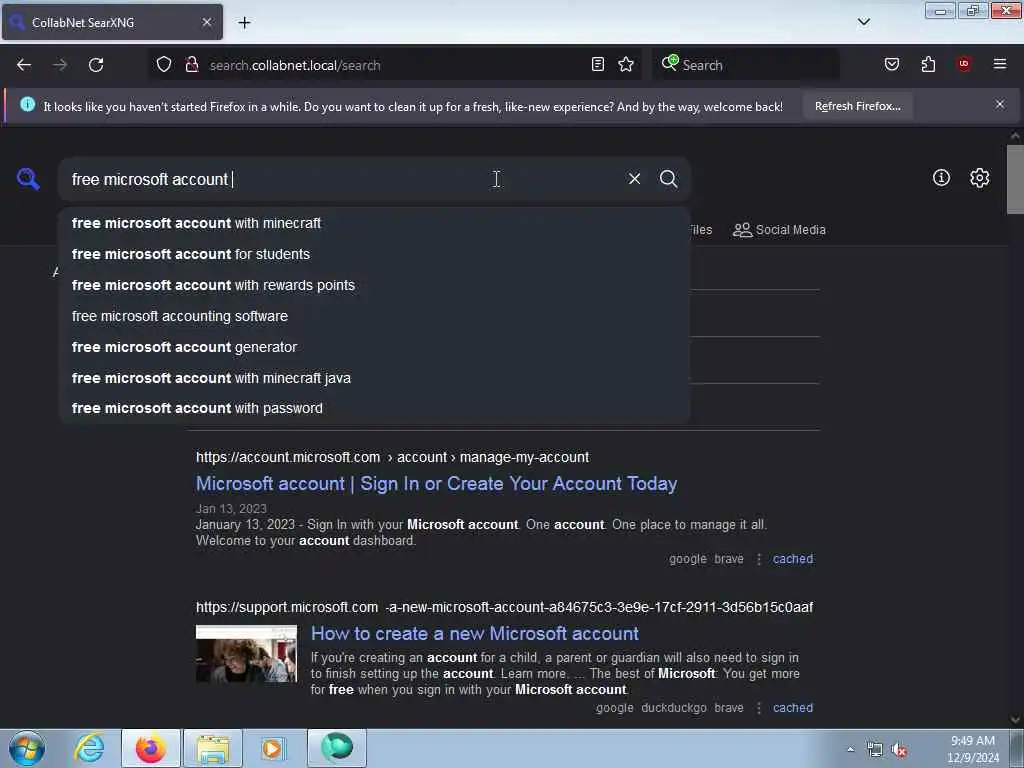The height and width of the screenshot is (768, 1024).
Task: Open support.microsoft.com result URL
Action: (504, 607)
